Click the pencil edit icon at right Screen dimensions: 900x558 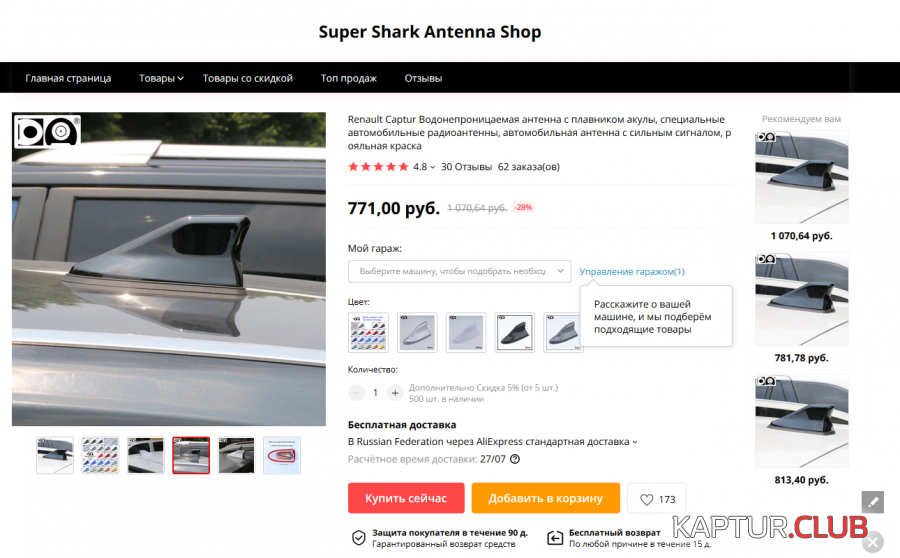[x=872, y=502]
